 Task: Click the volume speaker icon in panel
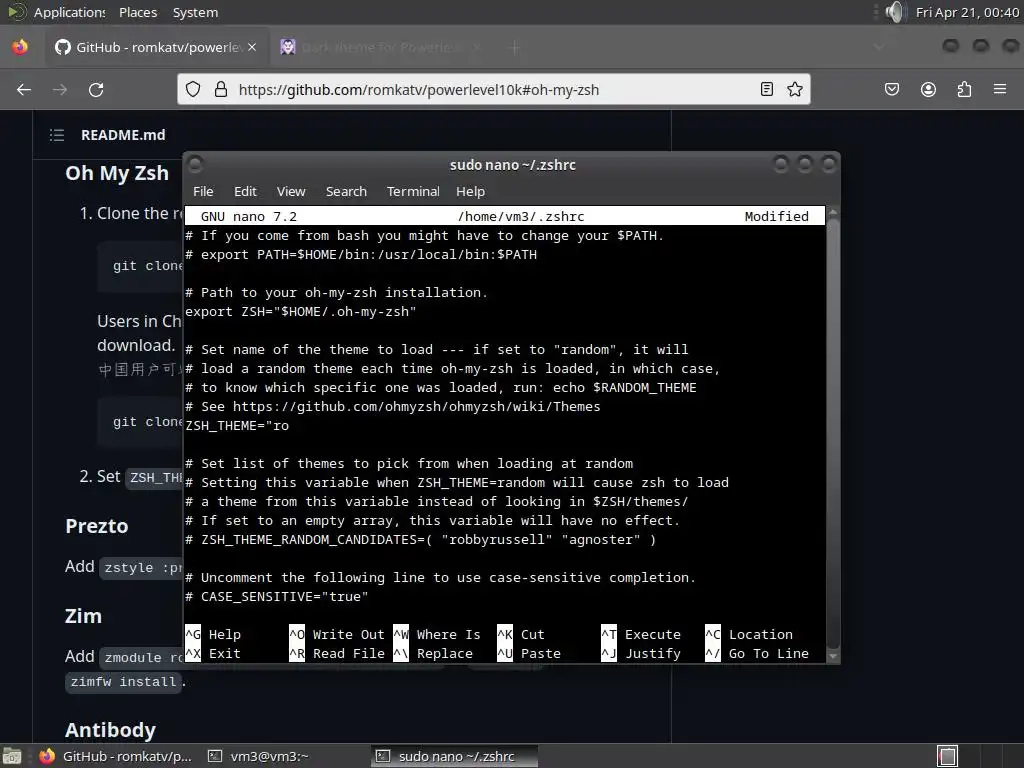896,12
